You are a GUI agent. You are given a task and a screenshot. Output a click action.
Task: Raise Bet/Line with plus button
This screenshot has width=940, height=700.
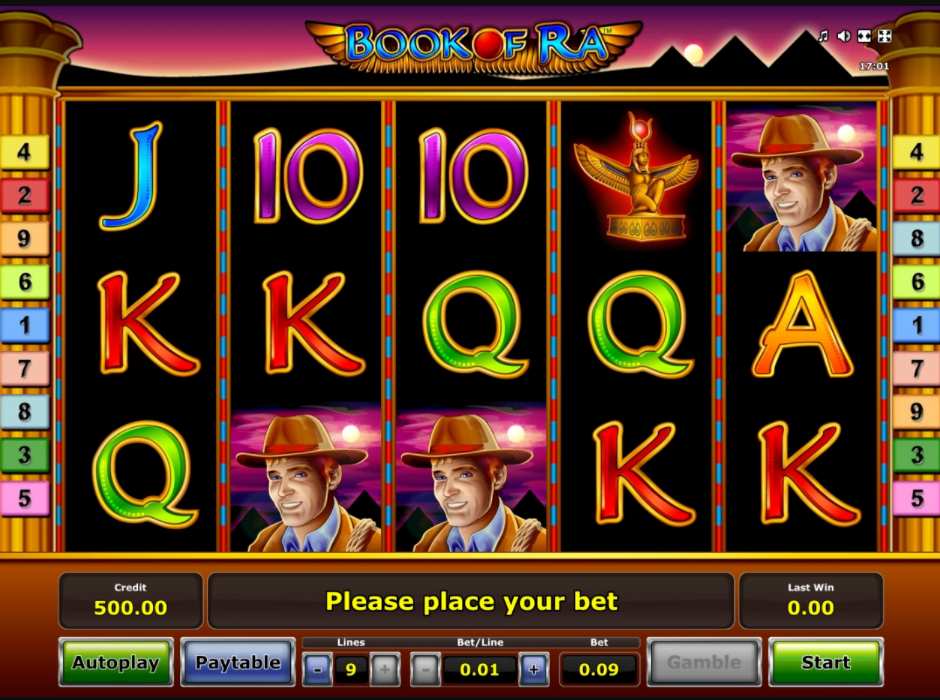(534, 669)
